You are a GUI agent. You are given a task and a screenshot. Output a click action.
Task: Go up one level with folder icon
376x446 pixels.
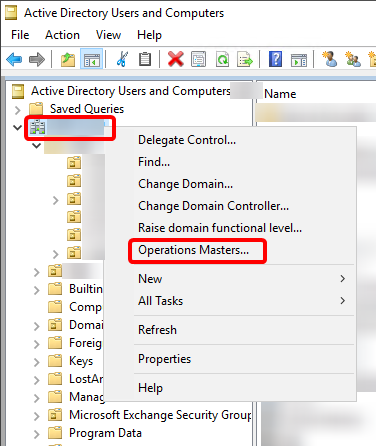(68, 60)
